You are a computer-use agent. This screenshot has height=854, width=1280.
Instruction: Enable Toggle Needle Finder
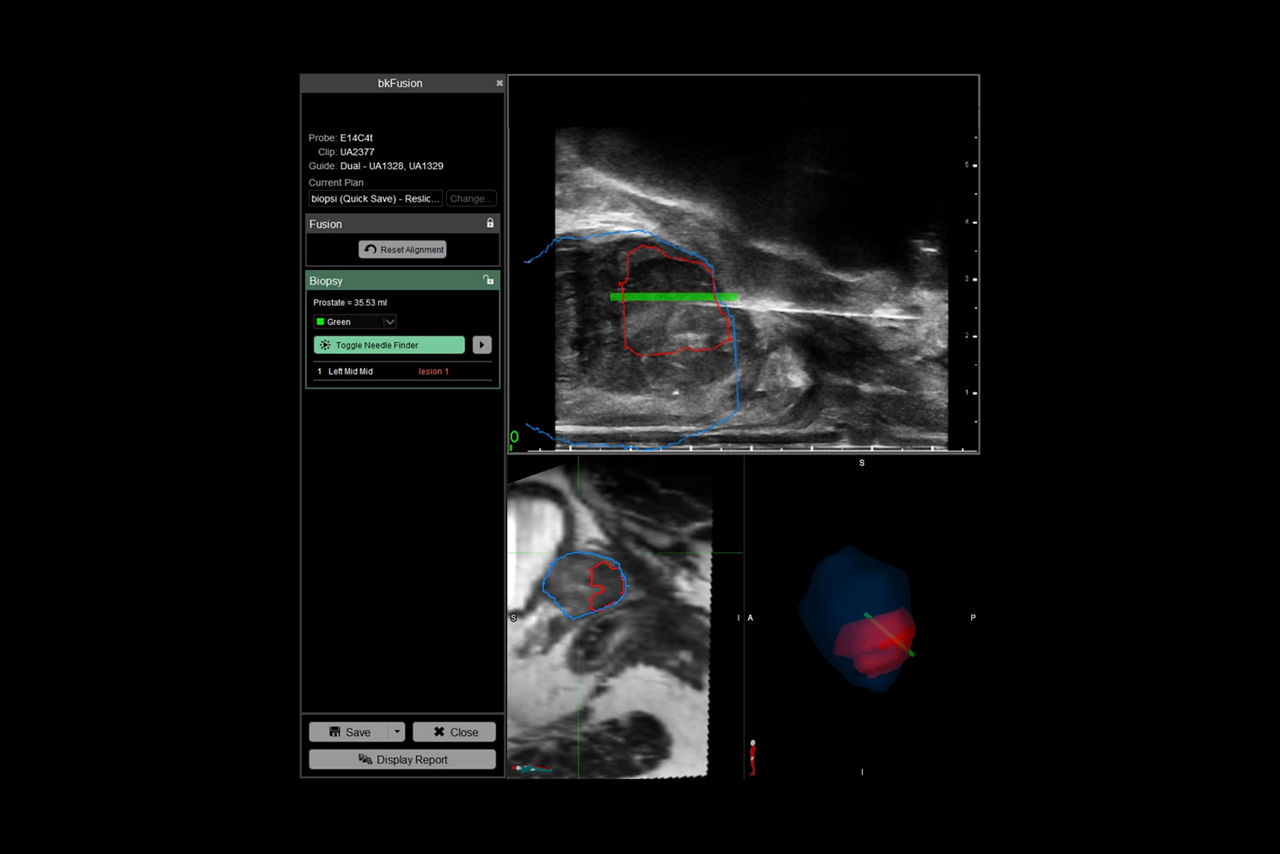388,344
